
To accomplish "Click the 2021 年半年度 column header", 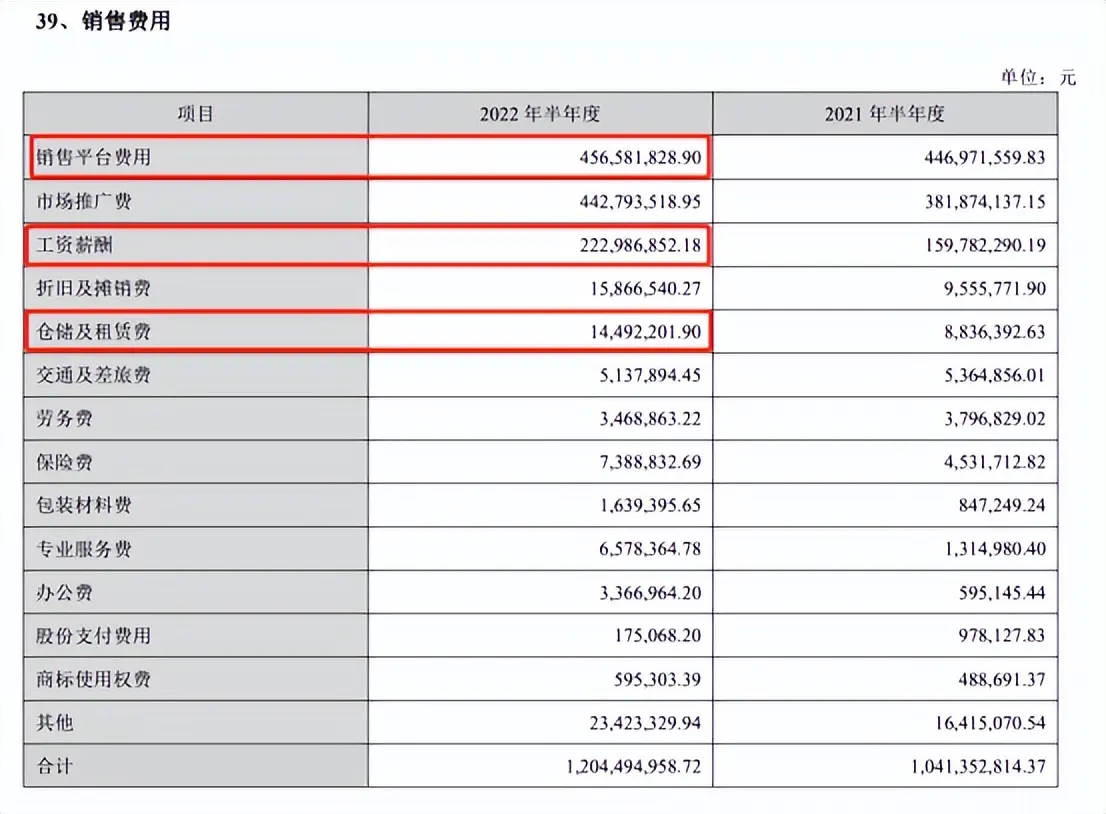I will click(884, 114).
